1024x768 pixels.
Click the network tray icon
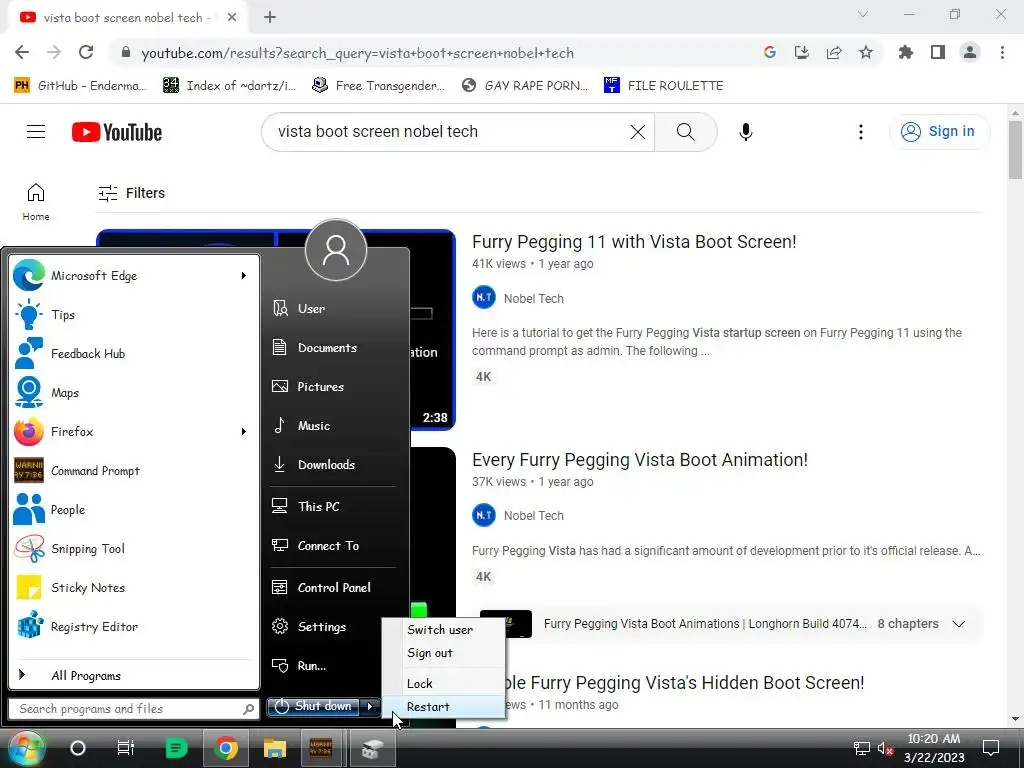pos(861,749)
